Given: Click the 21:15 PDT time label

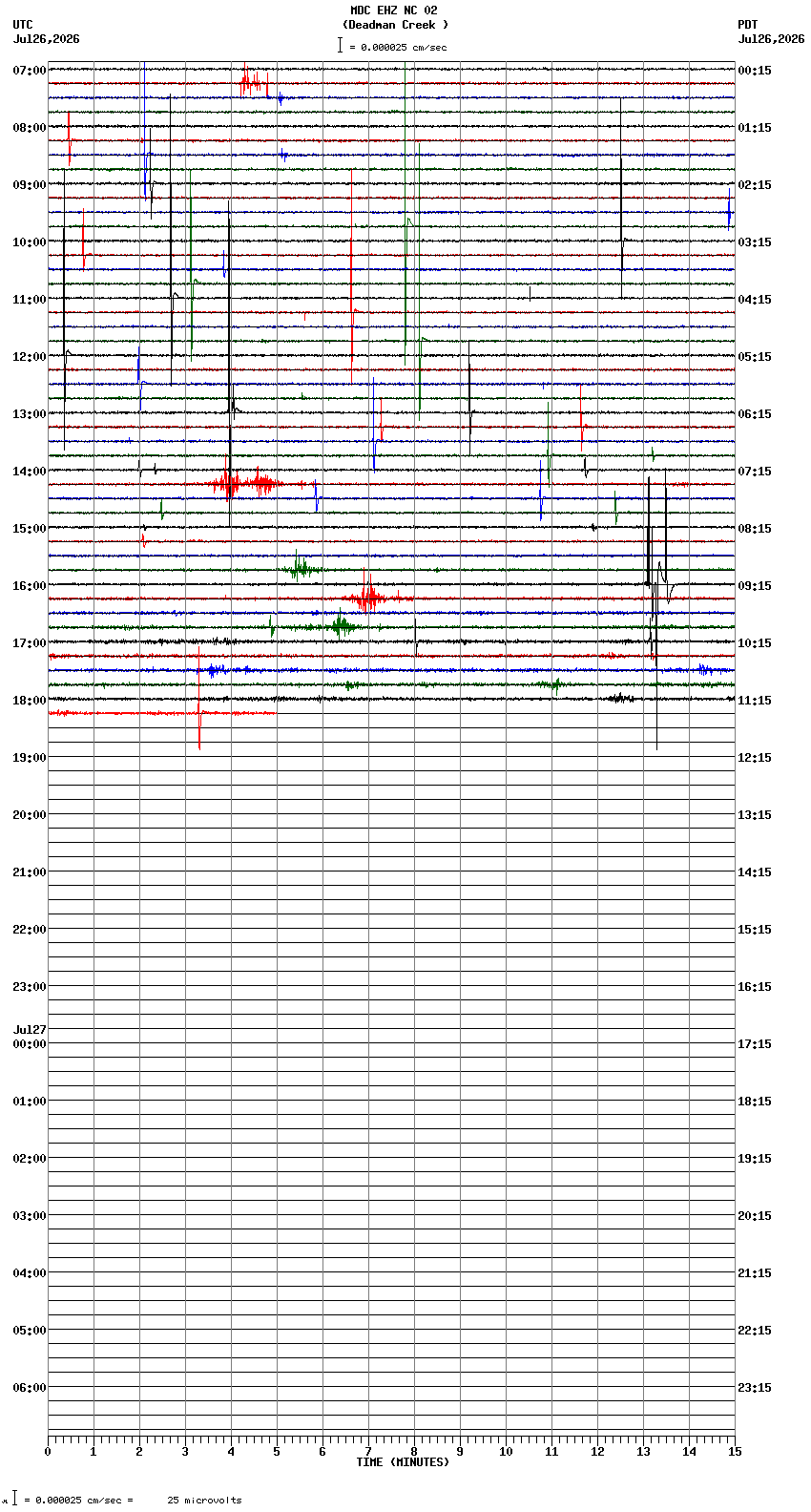Looking at the screenshot, I should pos(755,1273).
